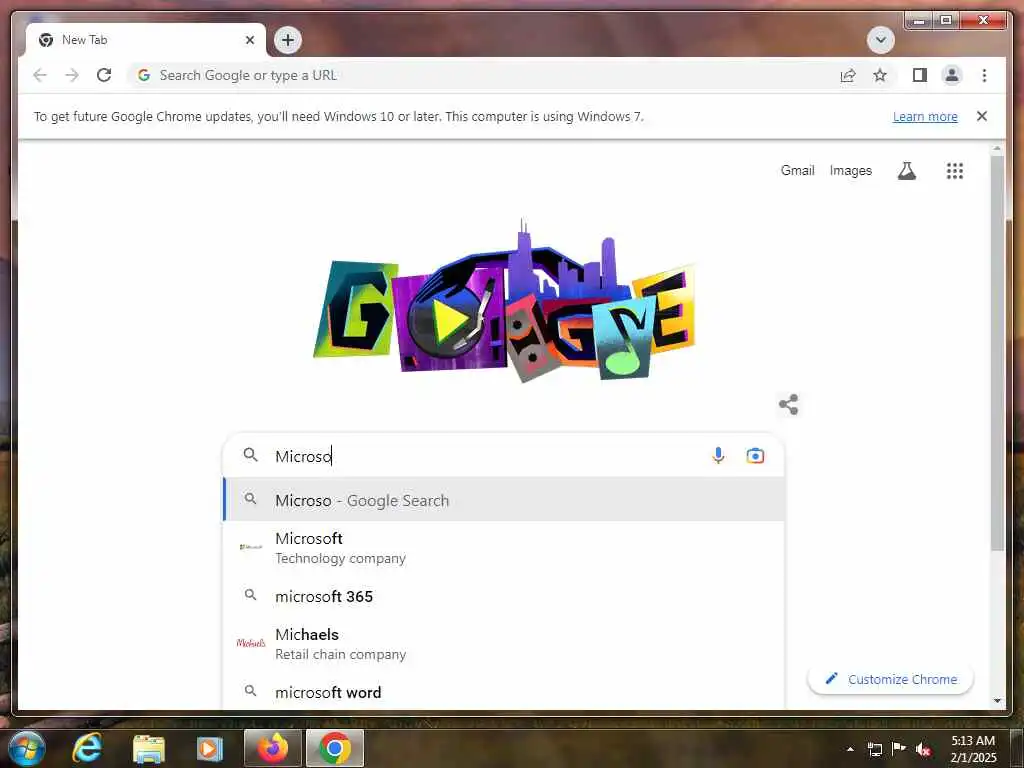Screen dimensions: 1024x768
Task: Open the Google apps grid icon
Action: point(955,170)
